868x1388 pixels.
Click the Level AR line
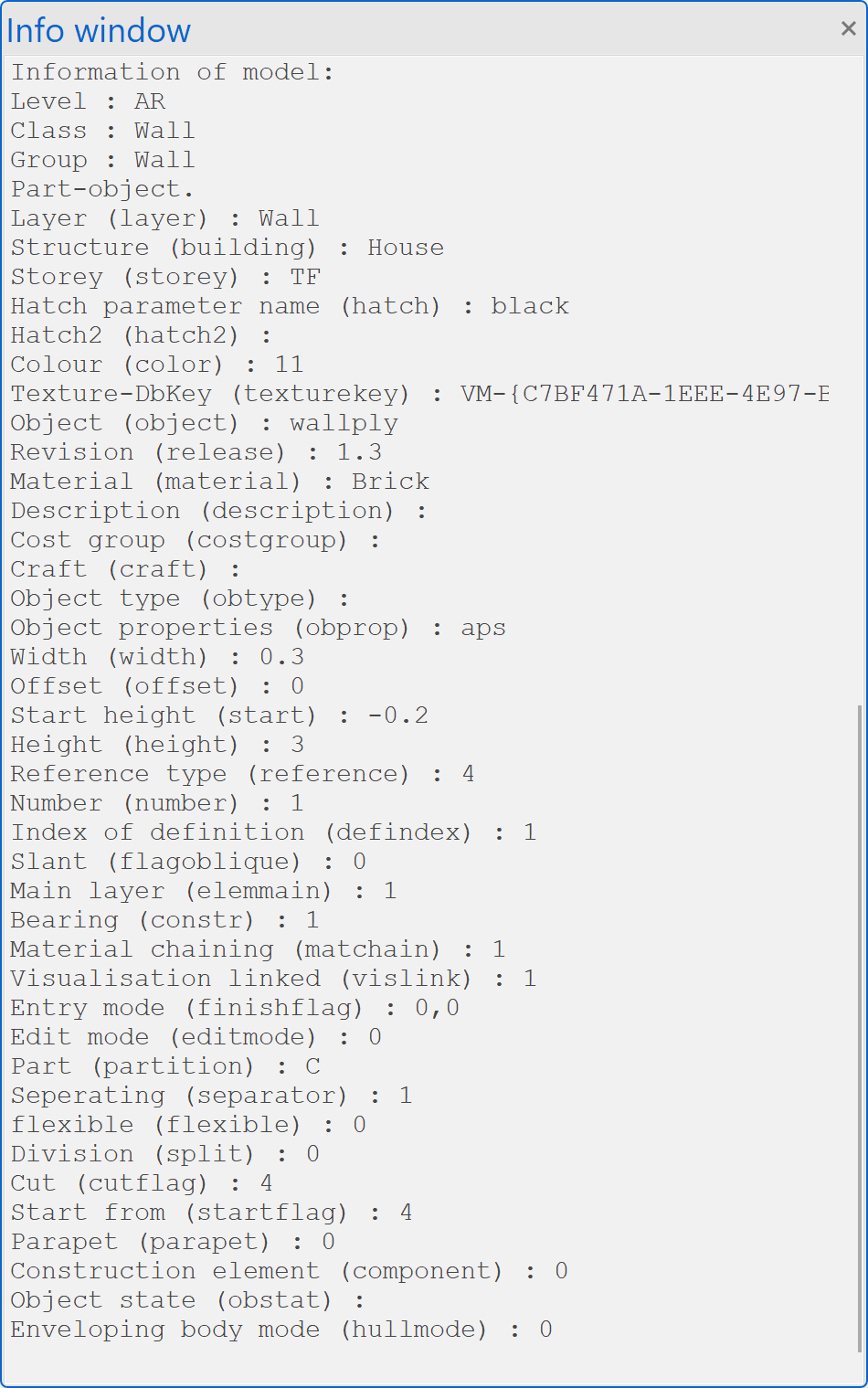point(88,101)
